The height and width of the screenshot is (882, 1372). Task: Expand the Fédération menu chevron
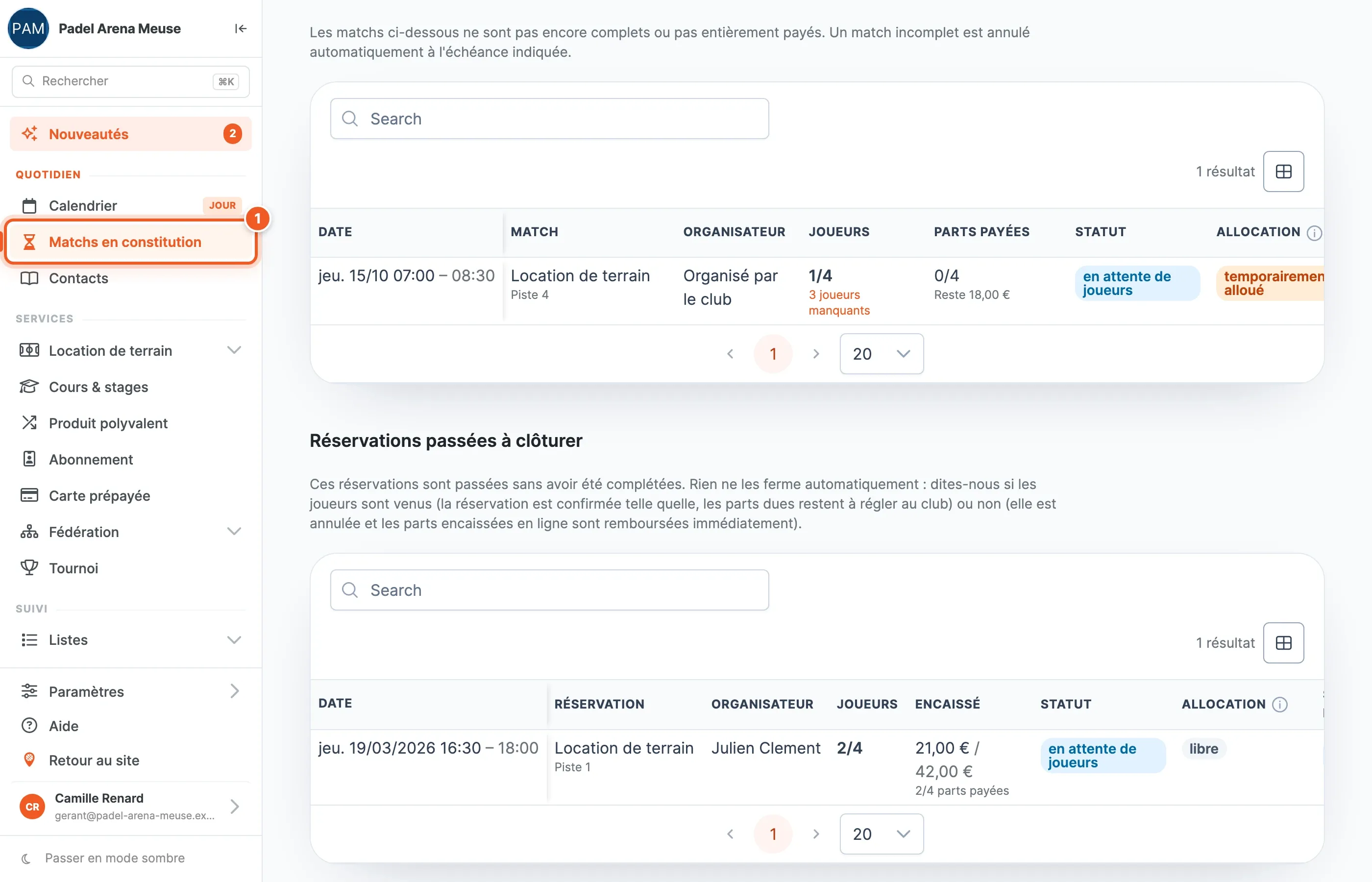(x=234, y=531)
